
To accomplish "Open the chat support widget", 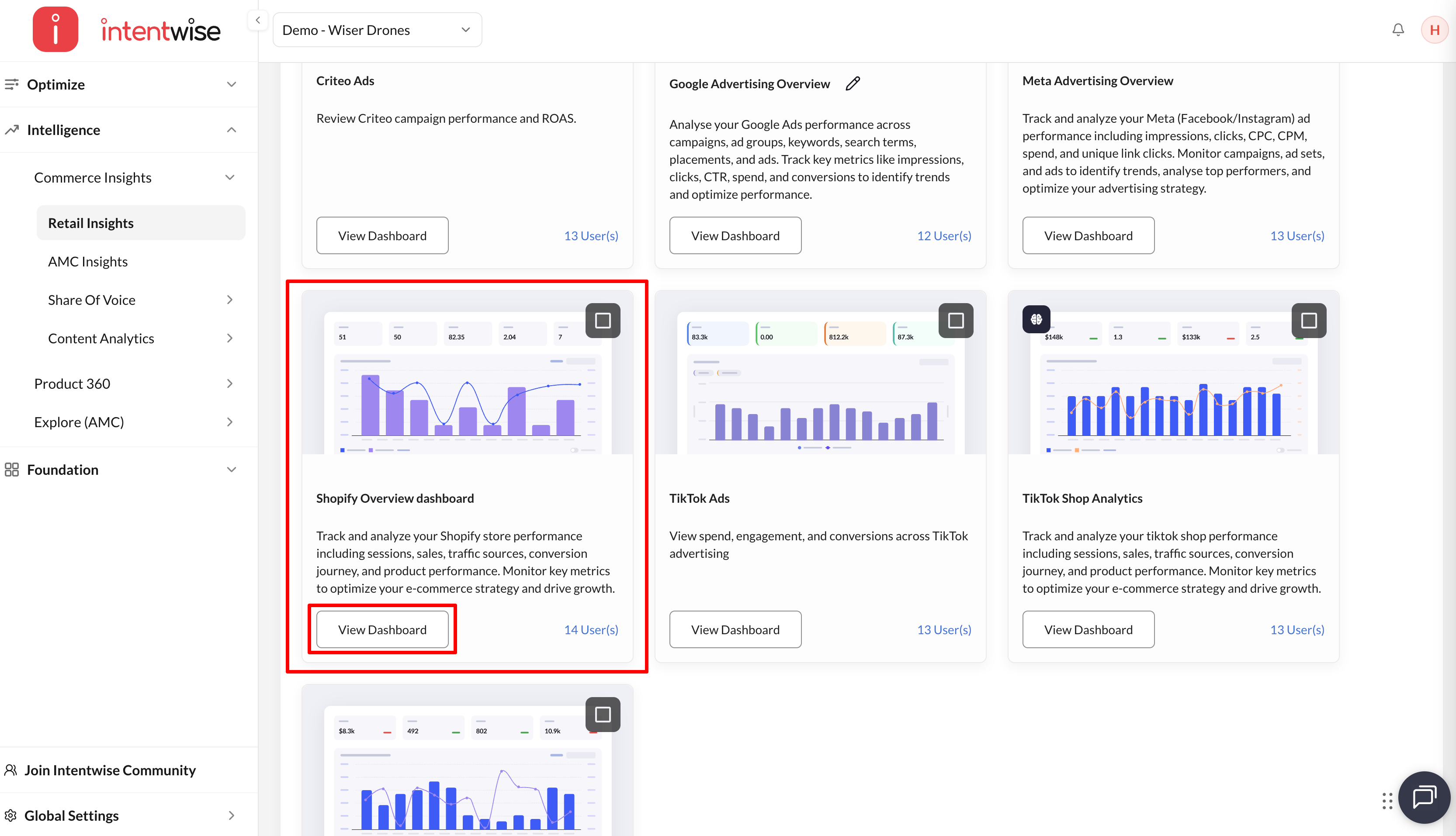I will [1425, 797].
